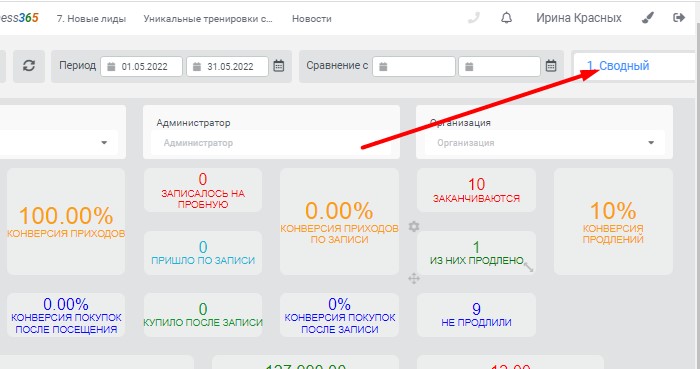
Task: Open calendar icon after comparison date fields
Action: tap(551, 66)
